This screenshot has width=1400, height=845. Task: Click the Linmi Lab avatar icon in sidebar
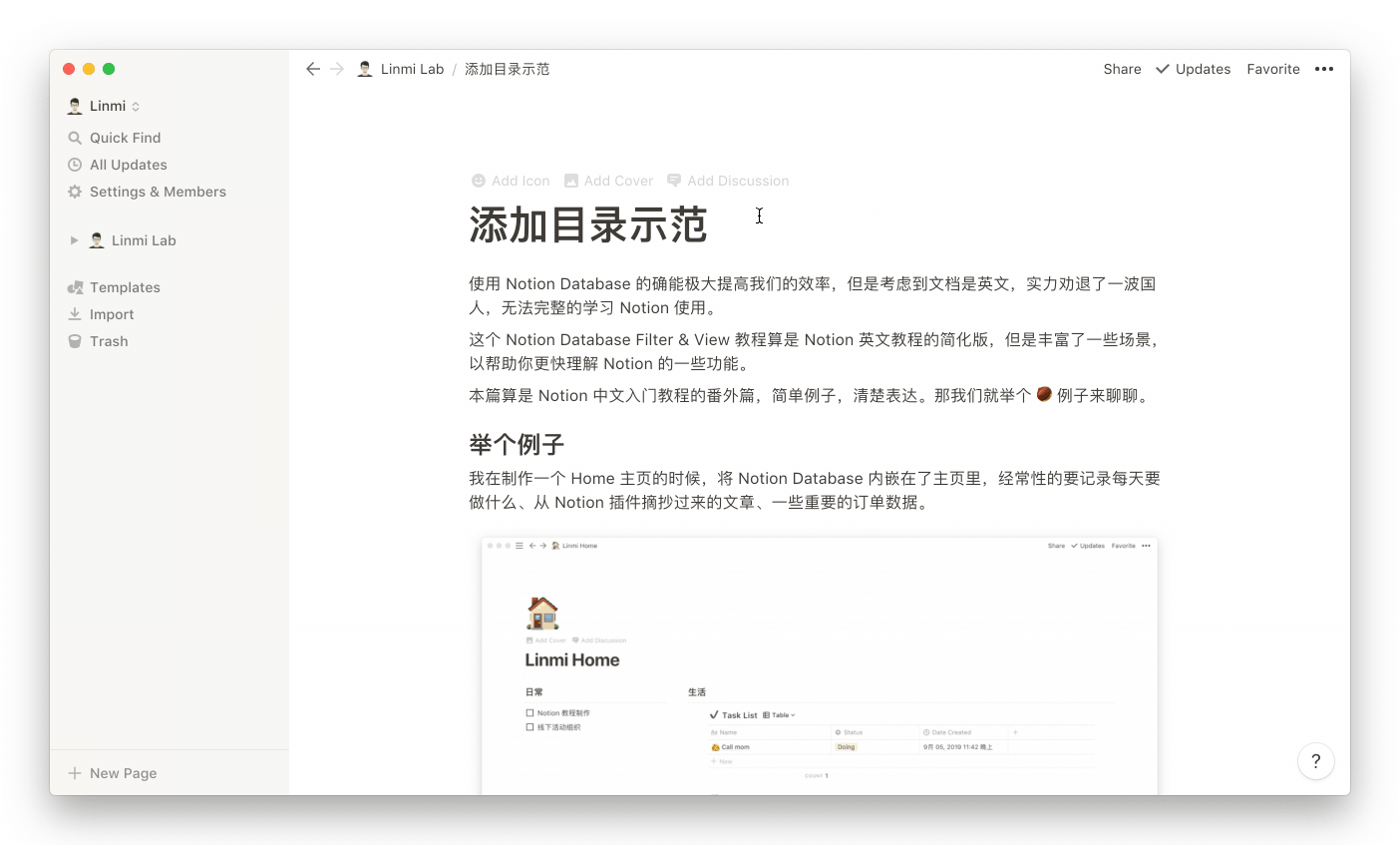97,240
